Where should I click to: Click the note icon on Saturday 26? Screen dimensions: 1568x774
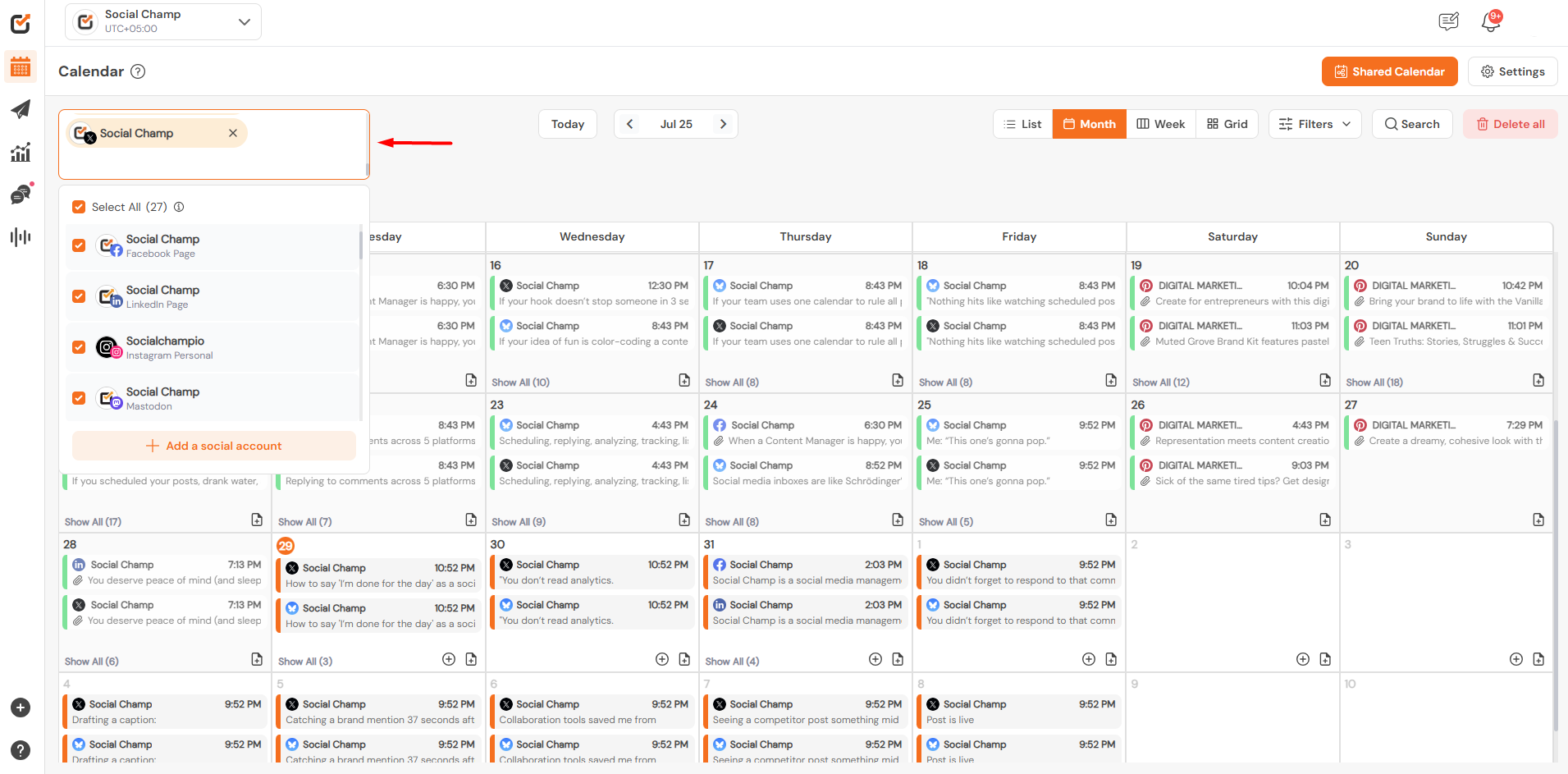click(x=1325, y=520)
